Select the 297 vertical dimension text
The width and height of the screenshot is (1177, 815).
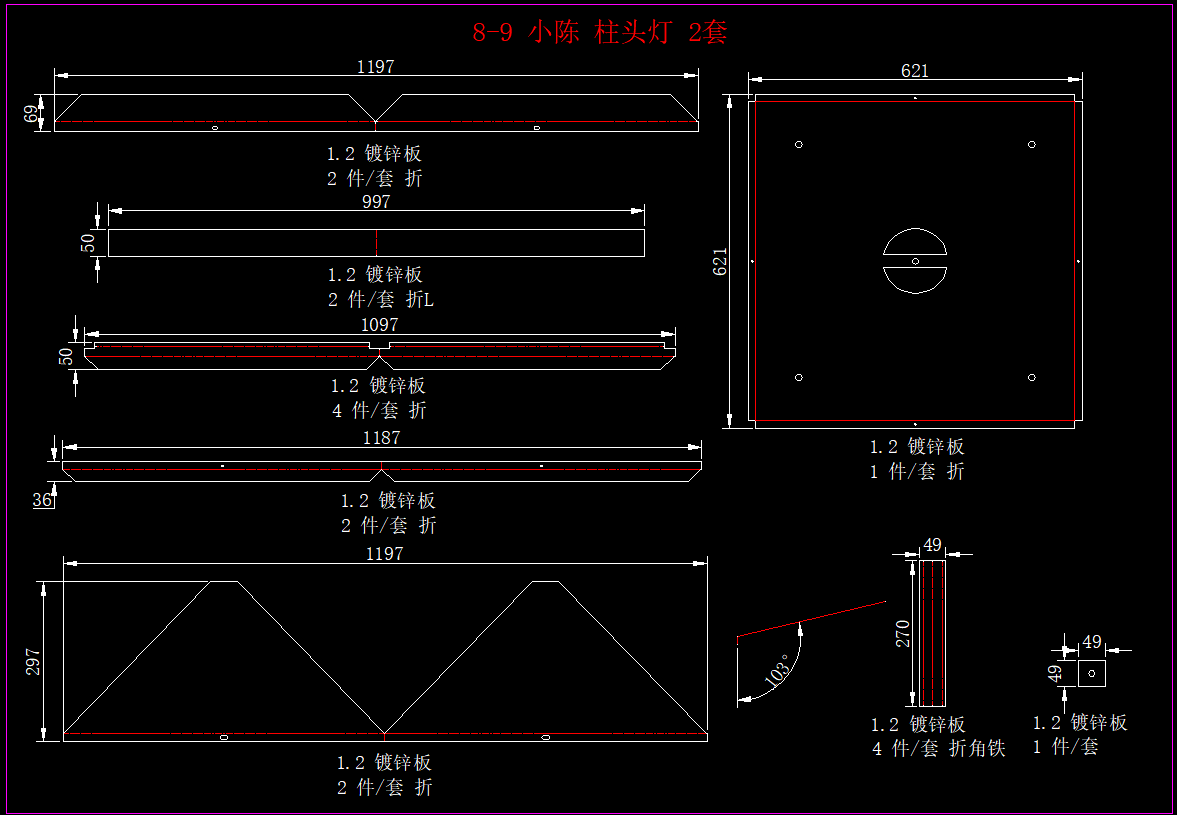coord(33,661)
